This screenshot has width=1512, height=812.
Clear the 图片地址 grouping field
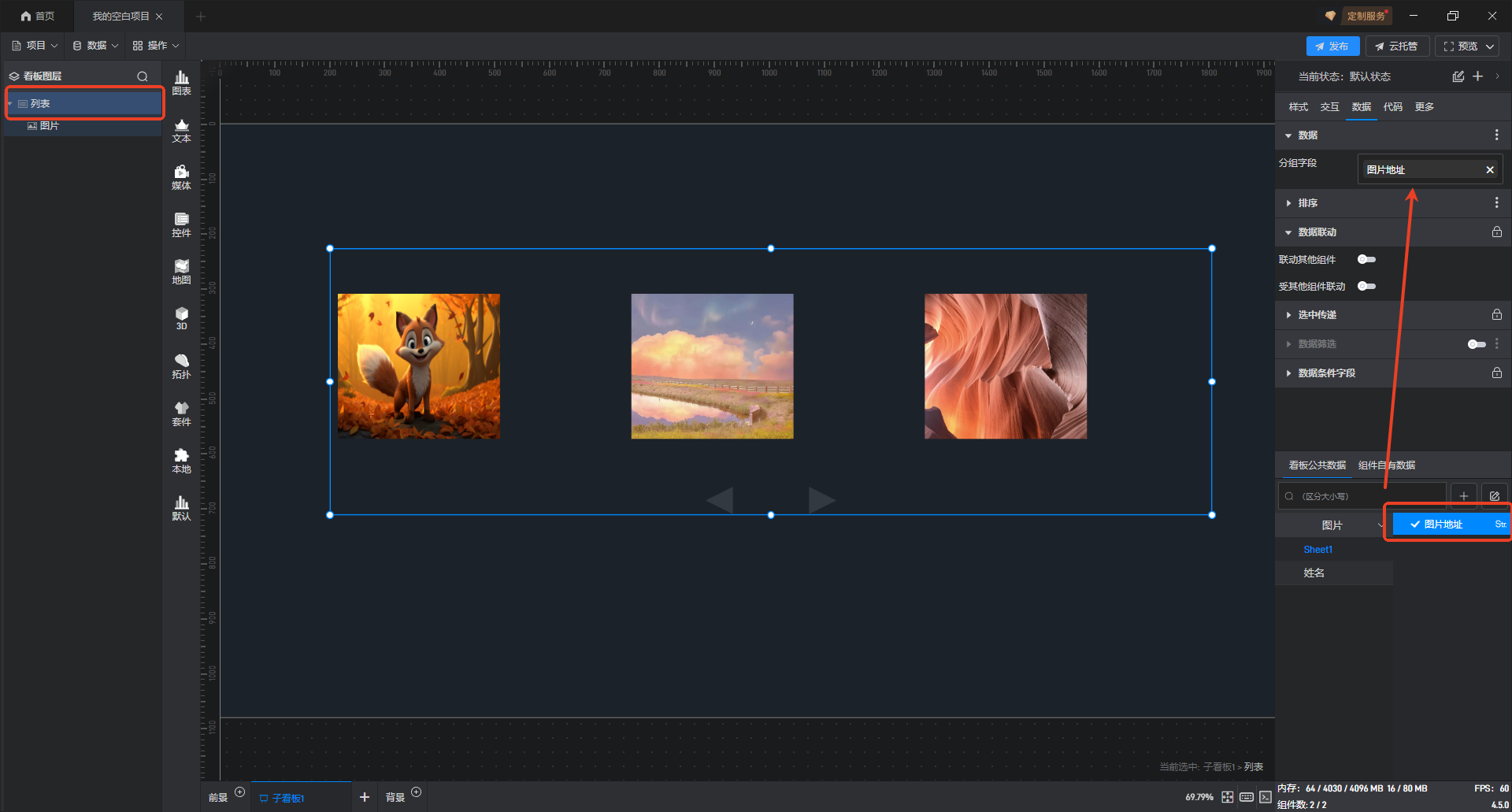tap(1489, 170)
